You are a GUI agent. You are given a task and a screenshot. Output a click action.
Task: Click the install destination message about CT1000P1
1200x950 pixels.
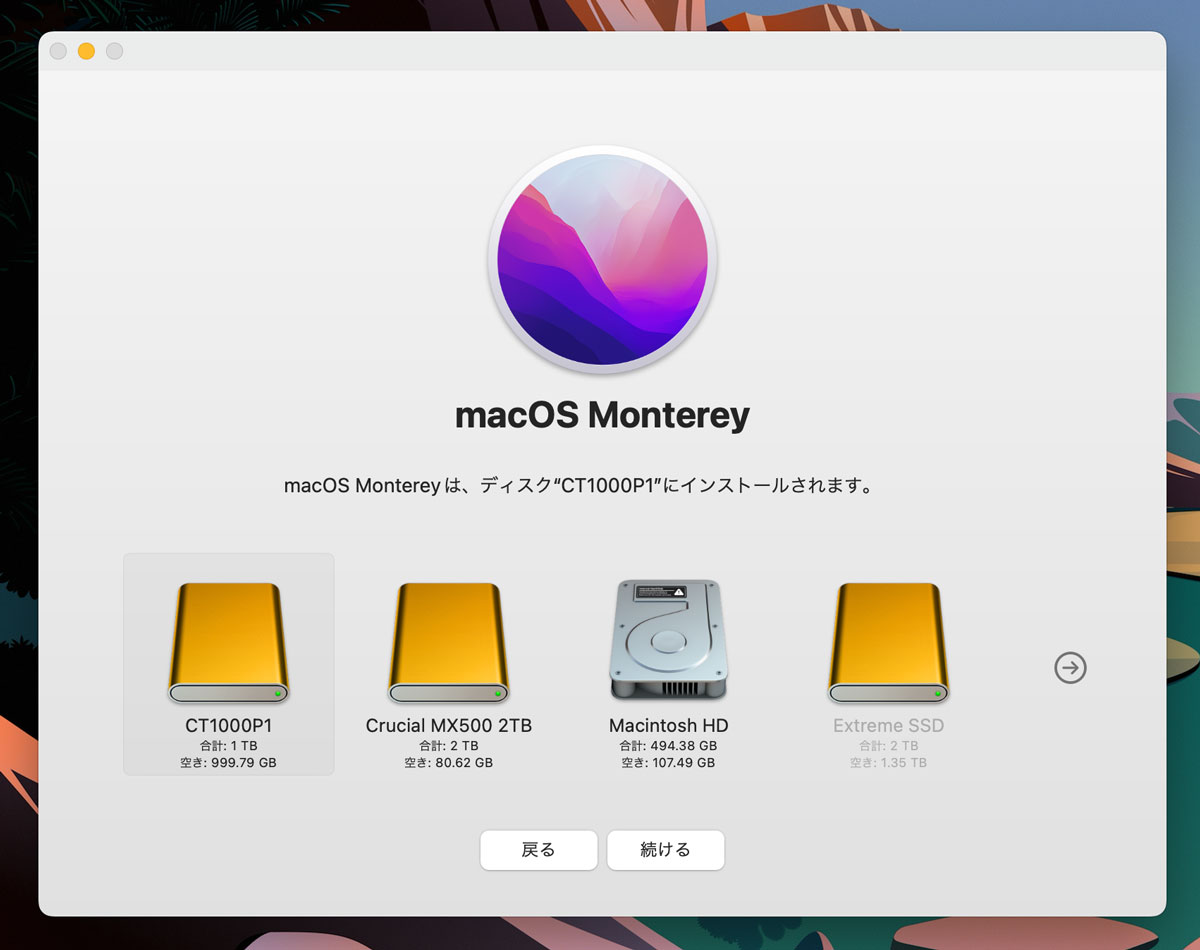580,487
